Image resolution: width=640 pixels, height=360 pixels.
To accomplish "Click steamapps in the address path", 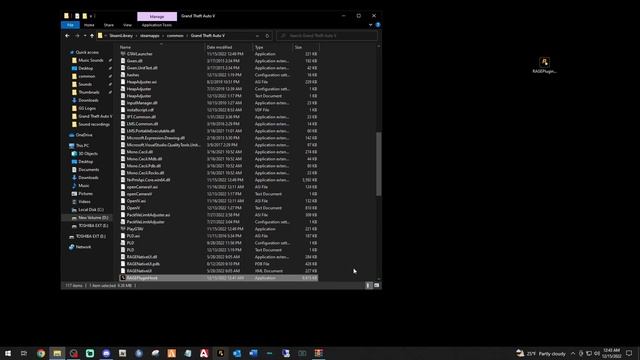I will [x=150, y=36].
